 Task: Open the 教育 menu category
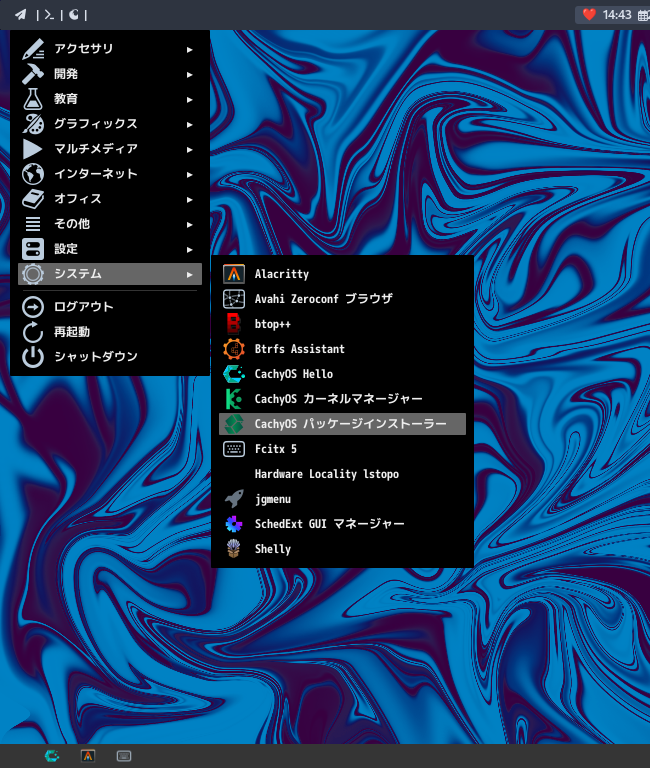pos(110,99)
